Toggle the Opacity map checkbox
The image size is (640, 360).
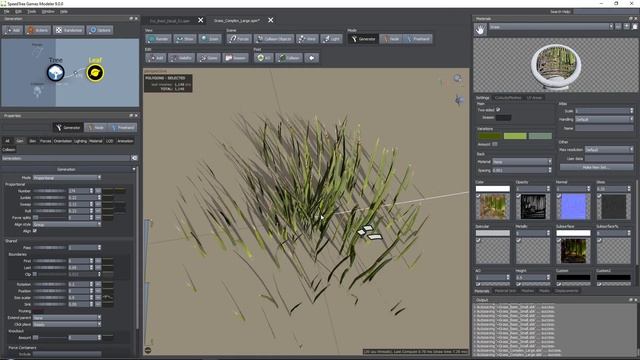point(518,196)
